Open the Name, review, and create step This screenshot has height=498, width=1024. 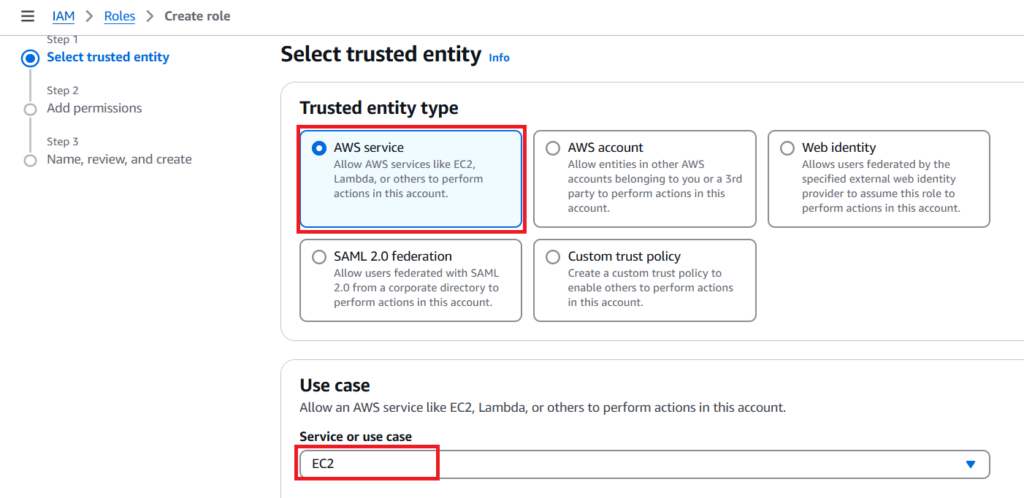point(119,159)
